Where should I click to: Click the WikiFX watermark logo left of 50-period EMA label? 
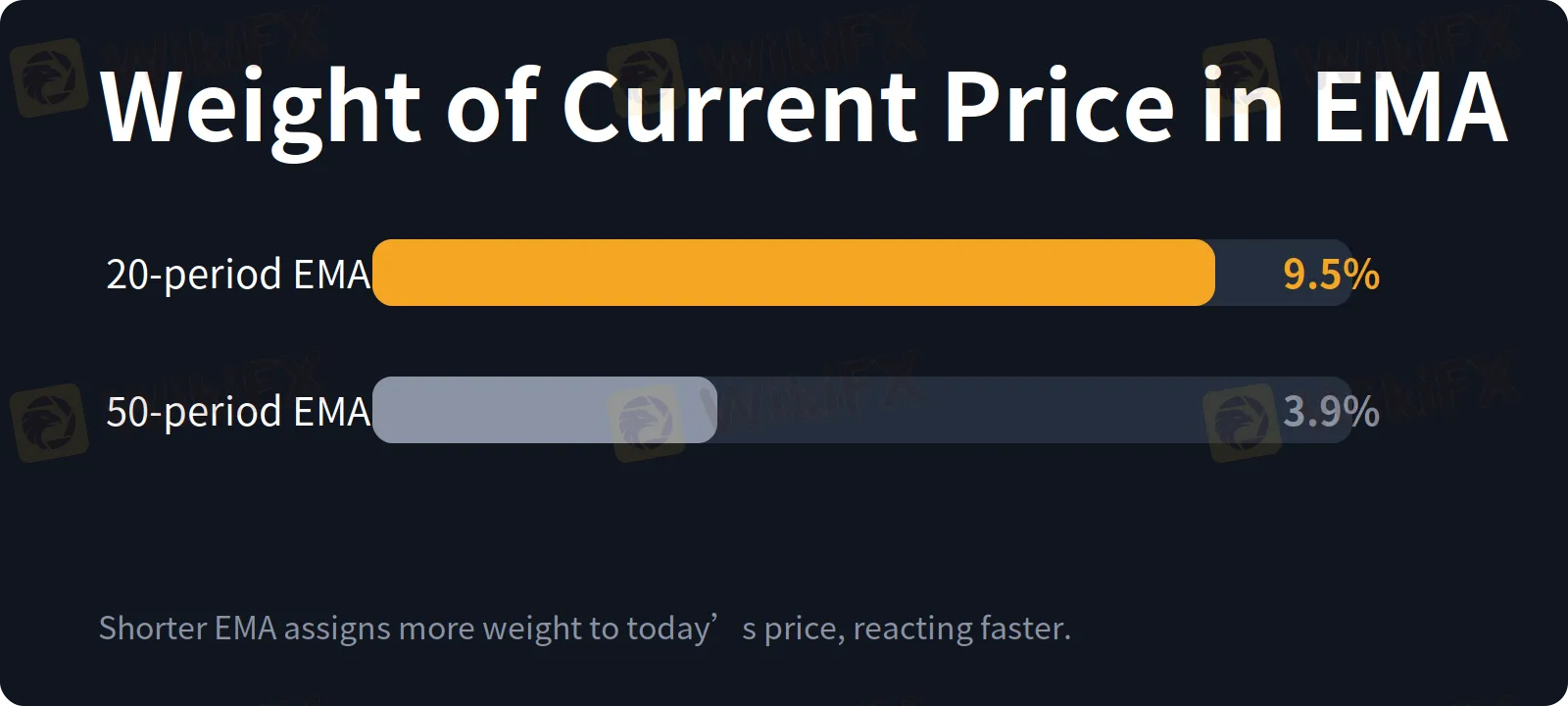(49, 424)
